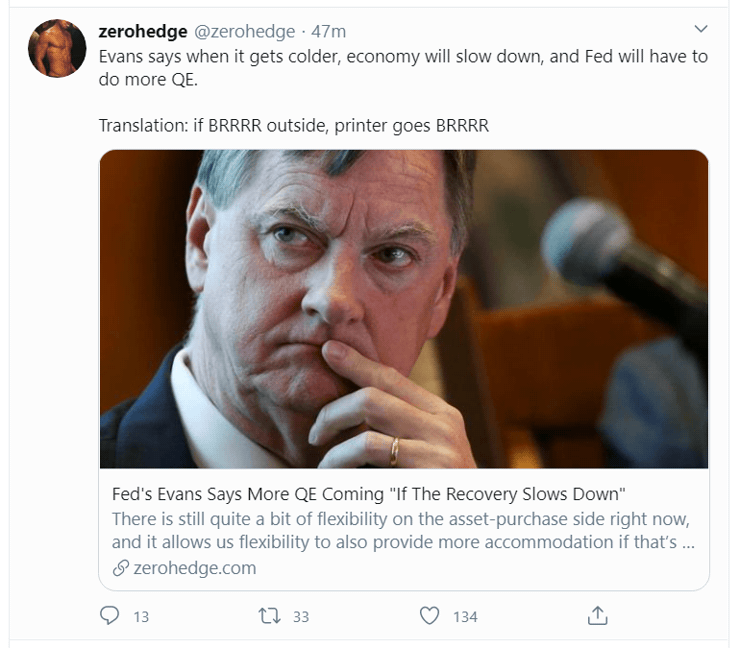740x648 pixels.
Task: Click the zerohedge.com domain link
Action: (194, 568)
